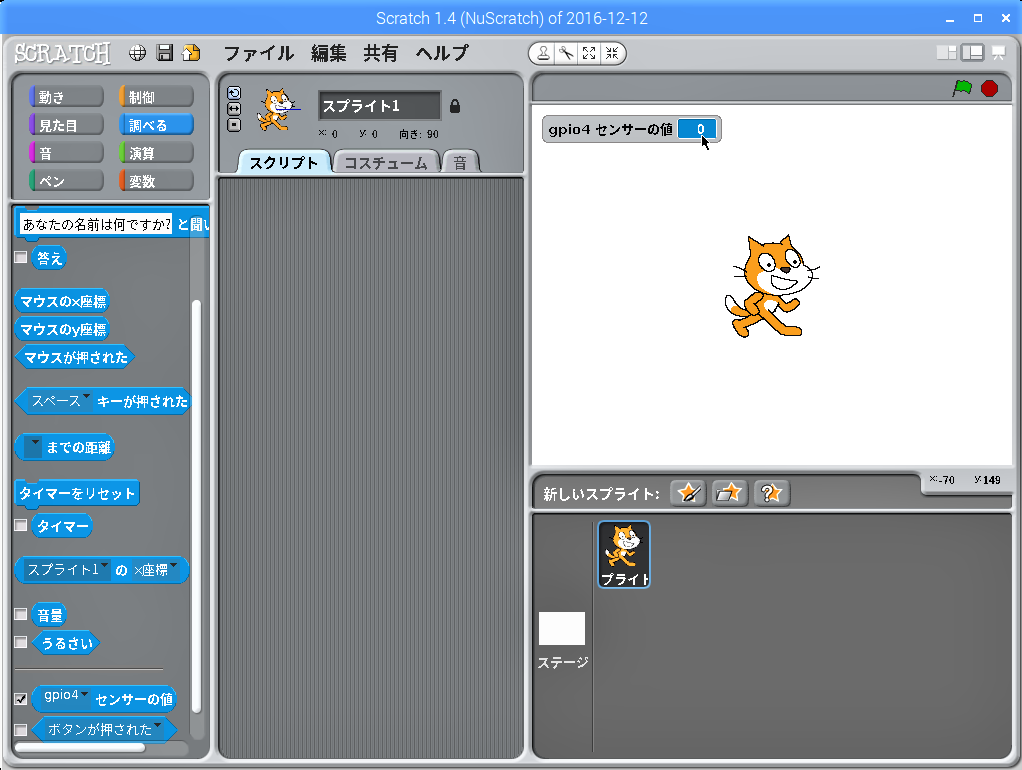Enable the タイマー reporter checkbox
Screen dimensions: 1022x770
coord(21,525)
